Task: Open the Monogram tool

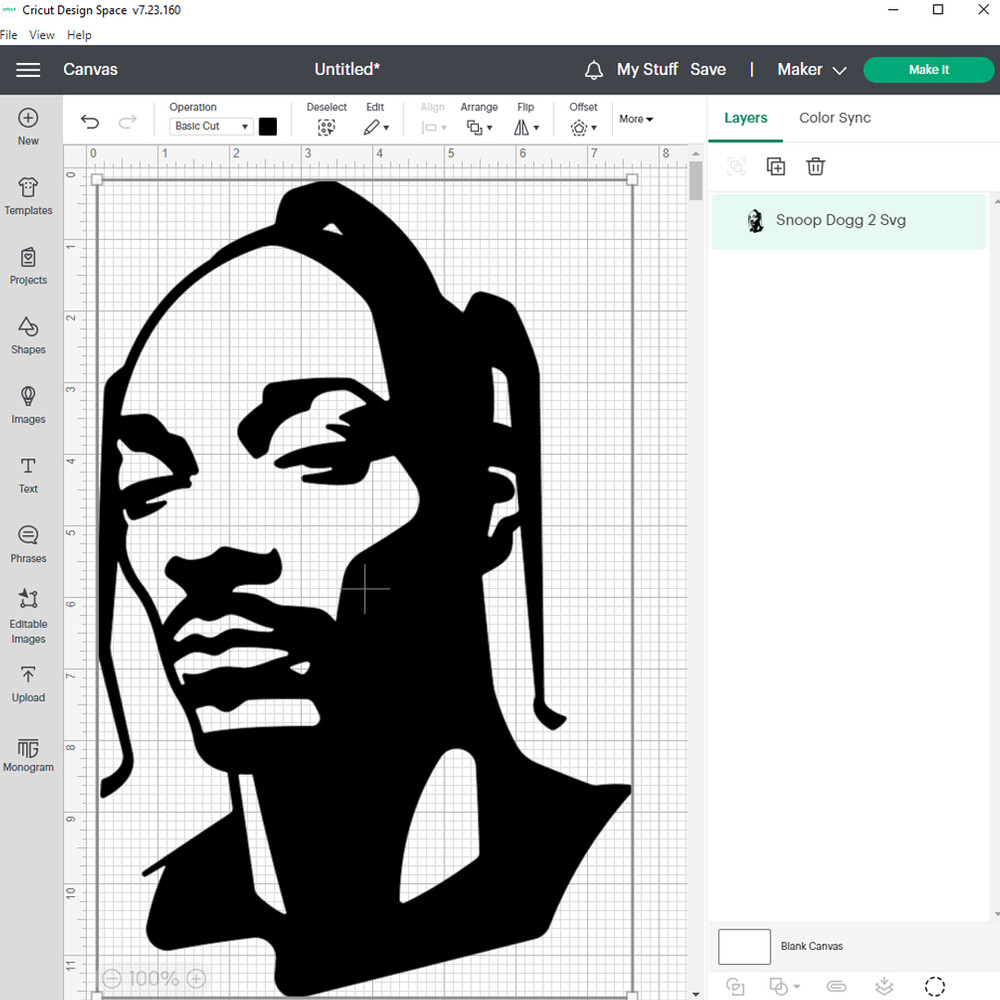Action: (x=28, y=755)
